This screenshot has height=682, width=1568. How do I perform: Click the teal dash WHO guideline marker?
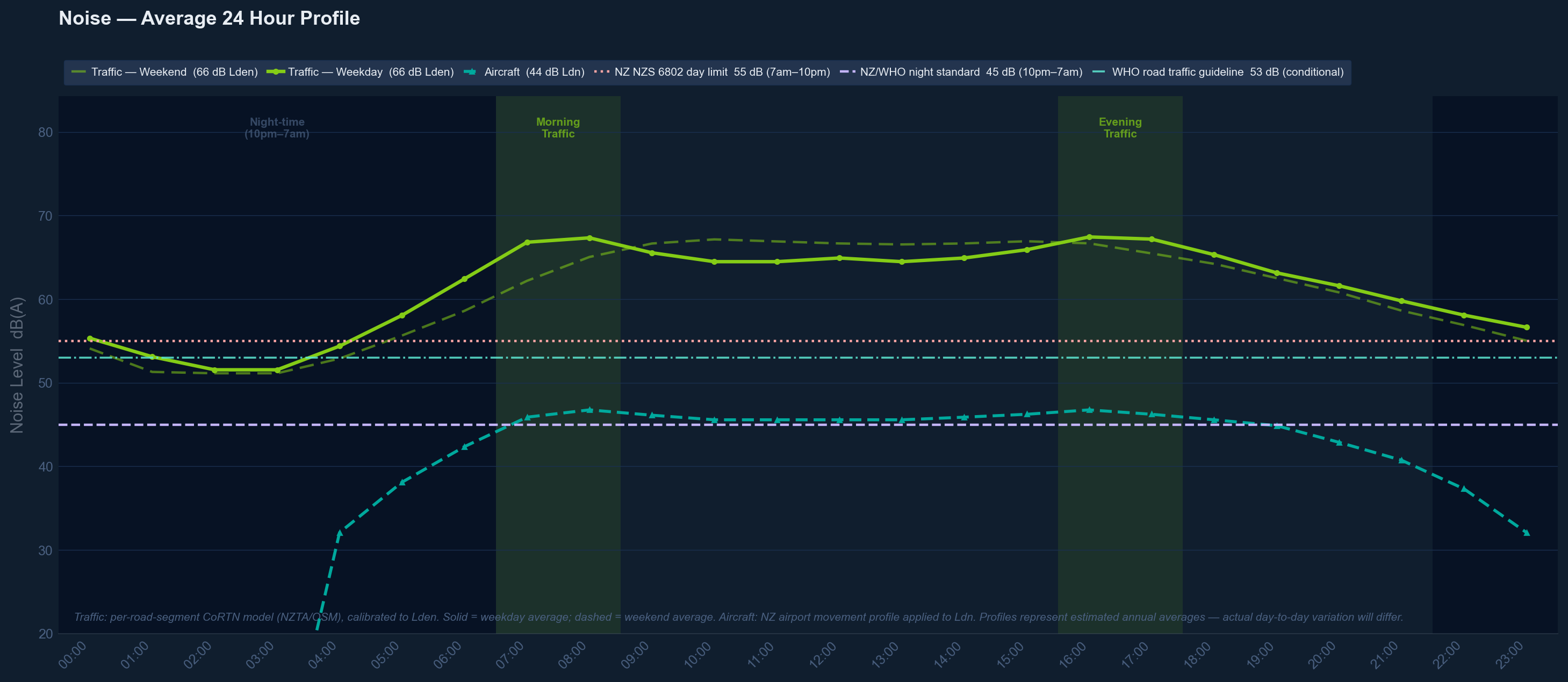coord(1099,72)
